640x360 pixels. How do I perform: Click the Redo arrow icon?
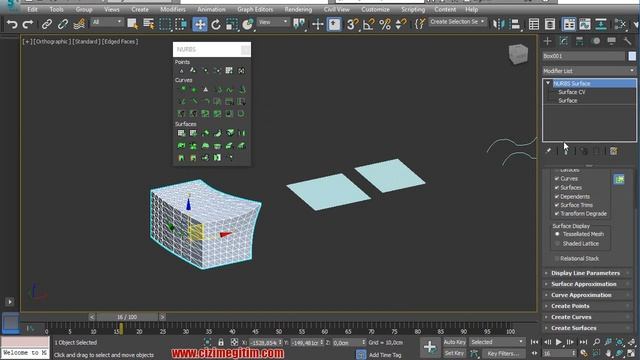coord(27,24)
